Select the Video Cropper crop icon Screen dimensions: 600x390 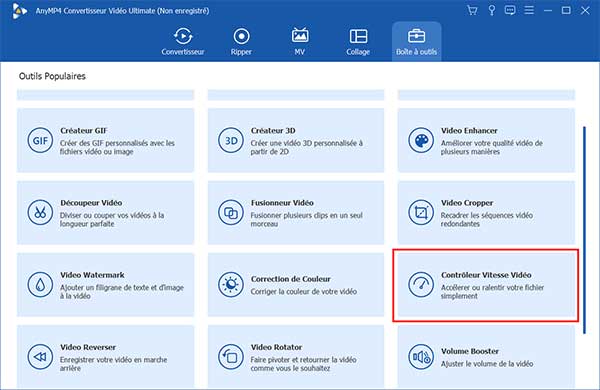pos(421,212)
